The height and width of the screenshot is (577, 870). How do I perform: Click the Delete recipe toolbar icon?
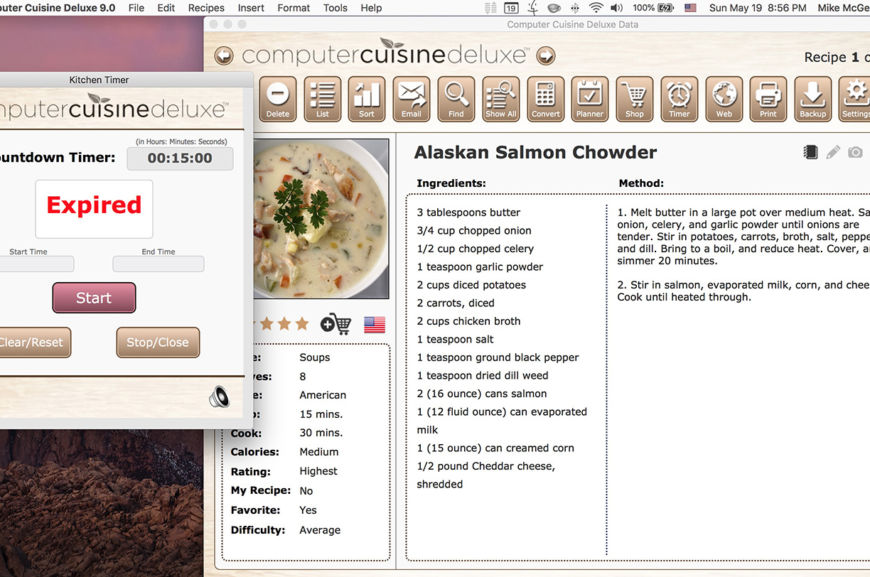point(277,99)
